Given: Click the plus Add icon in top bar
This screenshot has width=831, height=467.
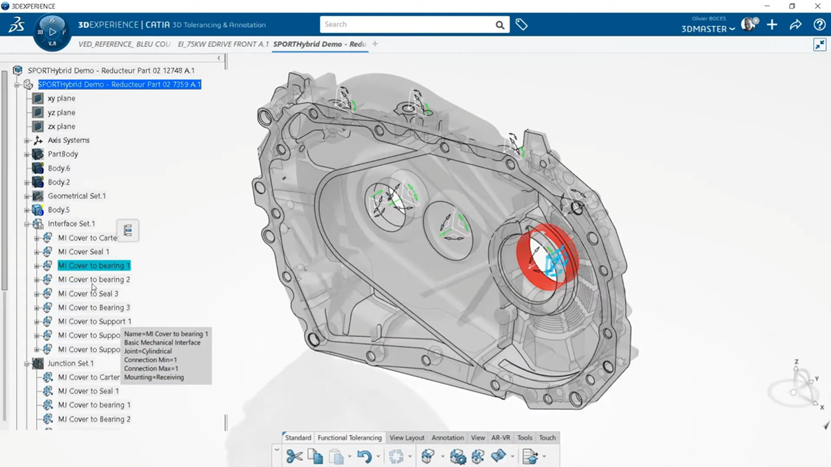Looking at the screenshot, I should coord(772,25).
